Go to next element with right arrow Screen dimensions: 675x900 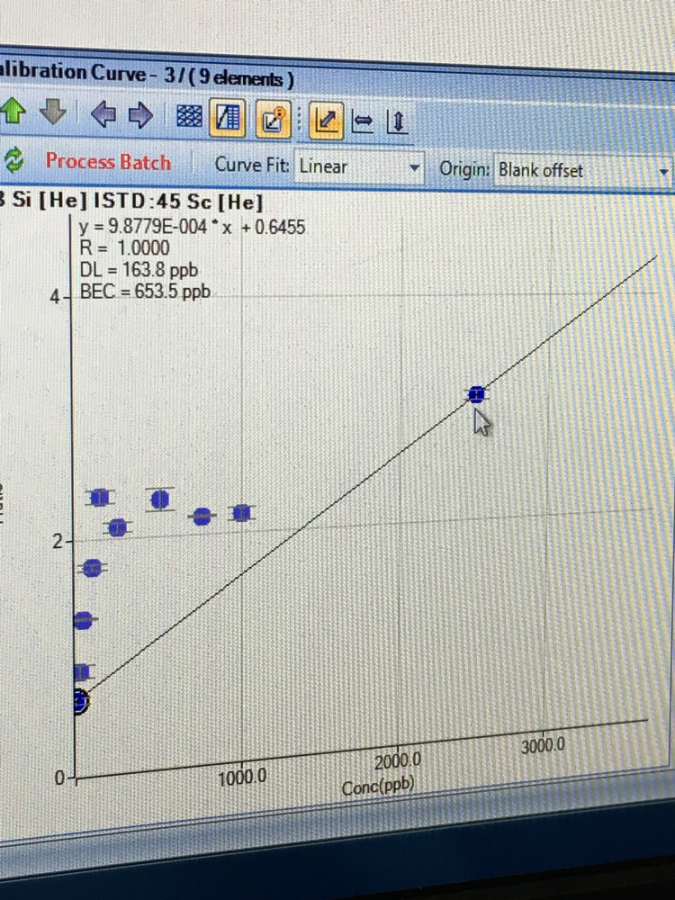pyautogui.click(x=140, y=115)
